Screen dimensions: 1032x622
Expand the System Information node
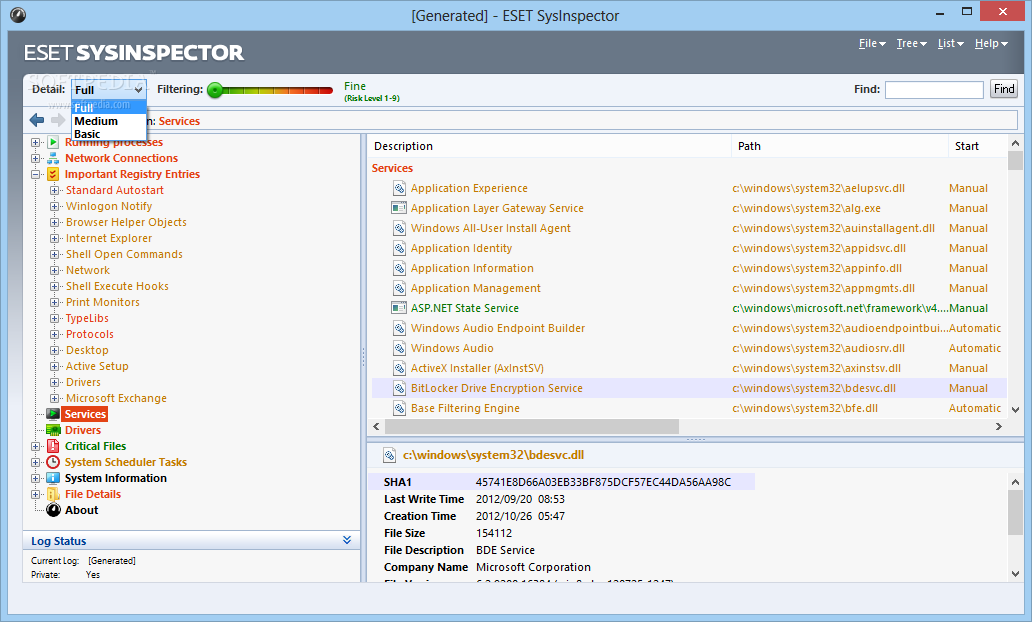click(x=36, y=479)
